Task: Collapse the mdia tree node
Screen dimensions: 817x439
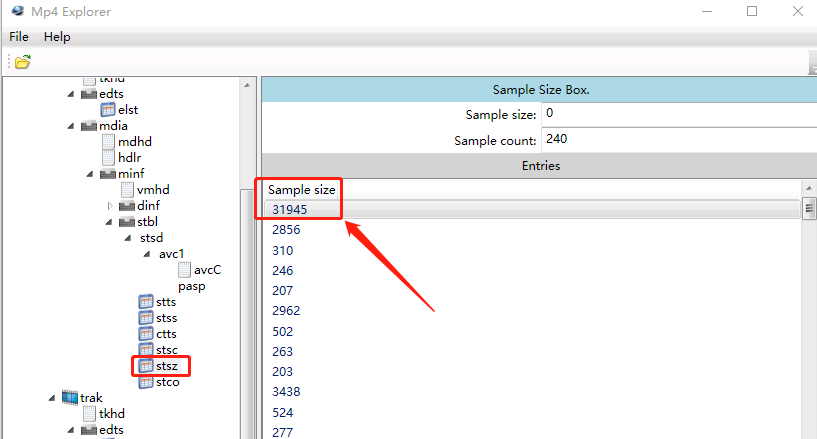Action: (x=72, y=126)
